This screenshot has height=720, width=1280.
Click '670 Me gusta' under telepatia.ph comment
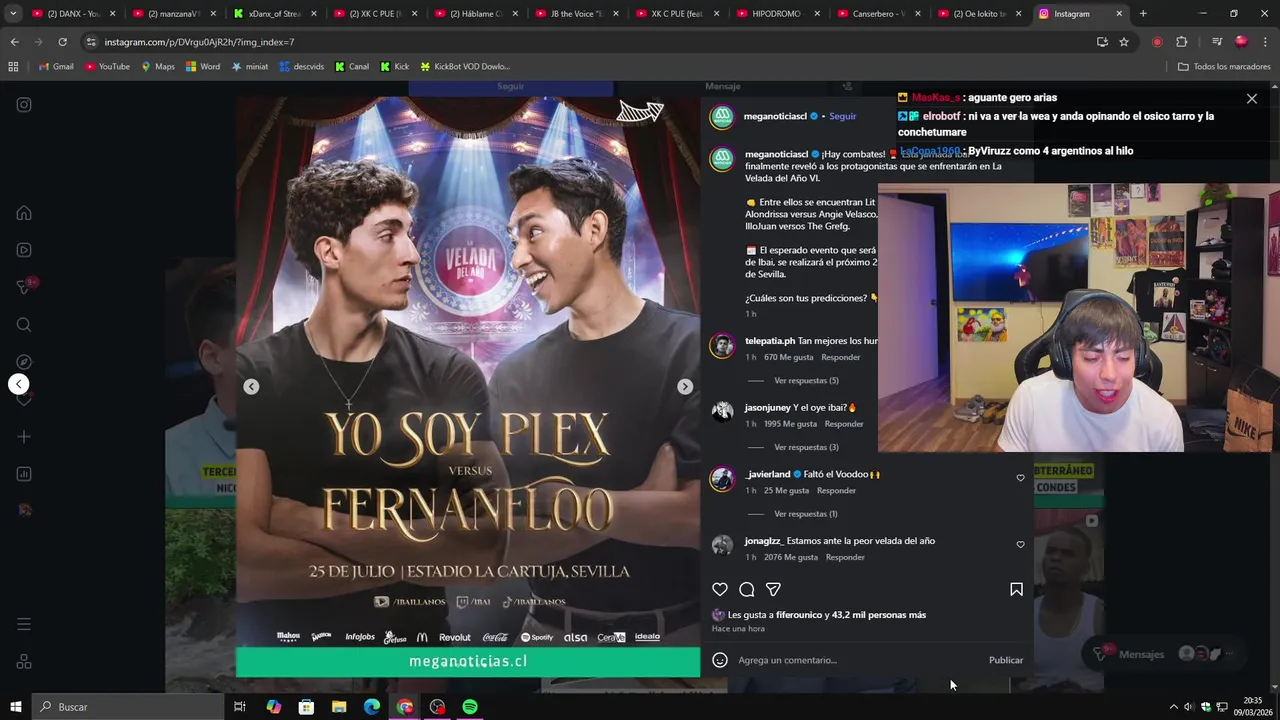click(789, 357)
